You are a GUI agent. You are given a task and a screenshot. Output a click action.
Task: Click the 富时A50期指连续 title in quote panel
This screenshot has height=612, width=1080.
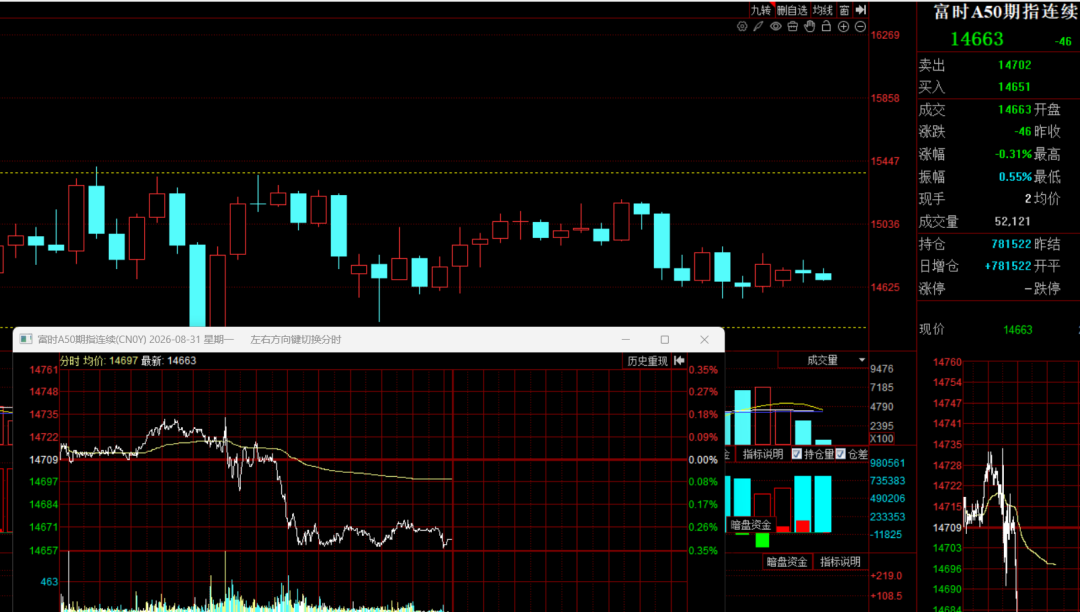1006,12
